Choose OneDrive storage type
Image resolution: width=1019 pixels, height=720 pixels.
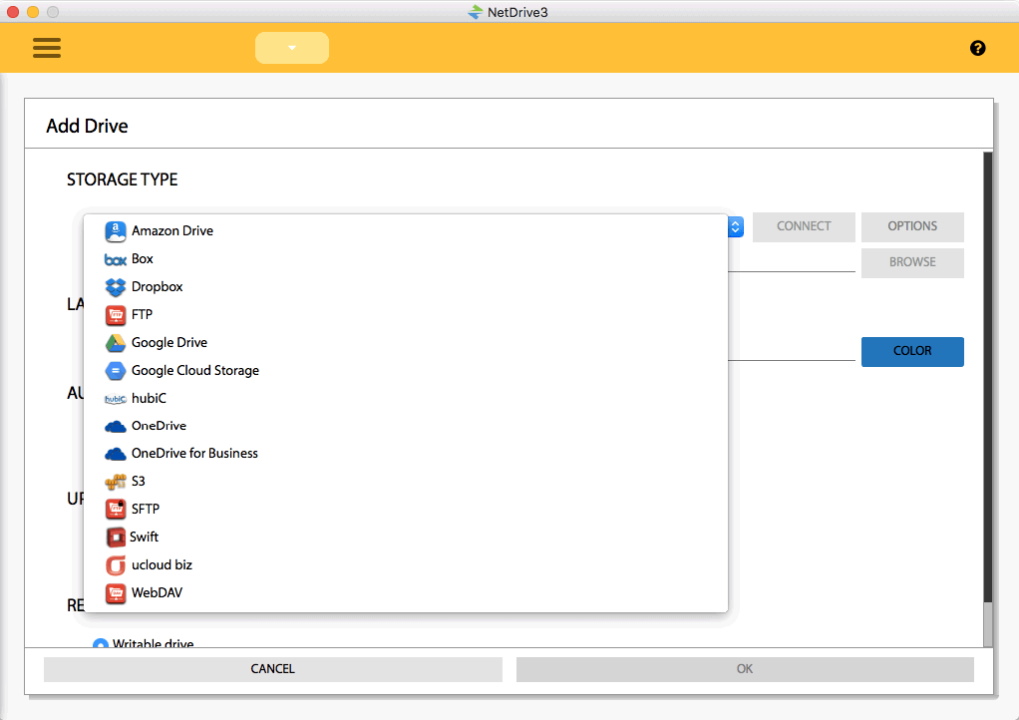click(406, 426)
